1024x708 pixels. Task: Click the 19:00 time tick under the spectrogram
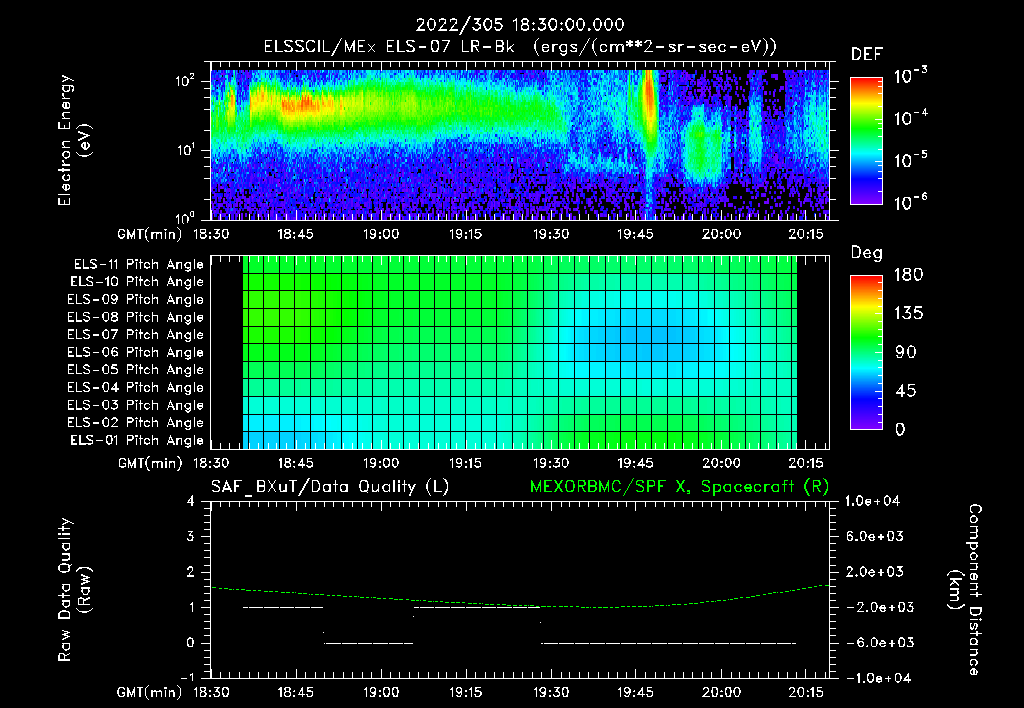pyautogui.click(x=381, y=234)
